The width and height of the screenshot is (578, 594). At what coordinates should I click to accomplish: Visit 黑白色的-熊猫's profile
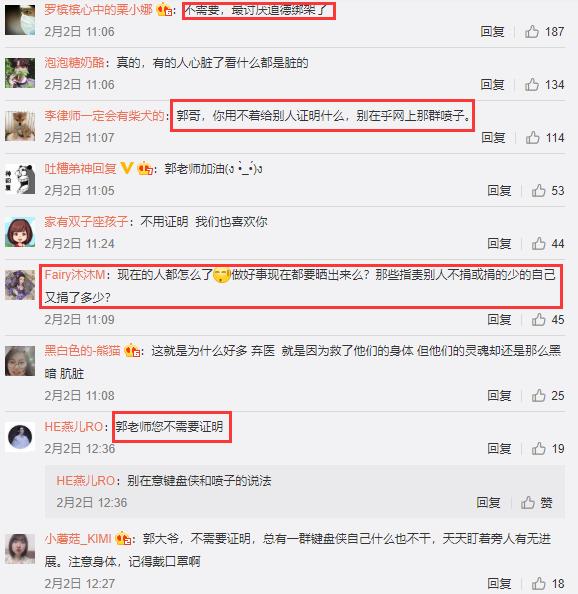[x=82, y=350]
